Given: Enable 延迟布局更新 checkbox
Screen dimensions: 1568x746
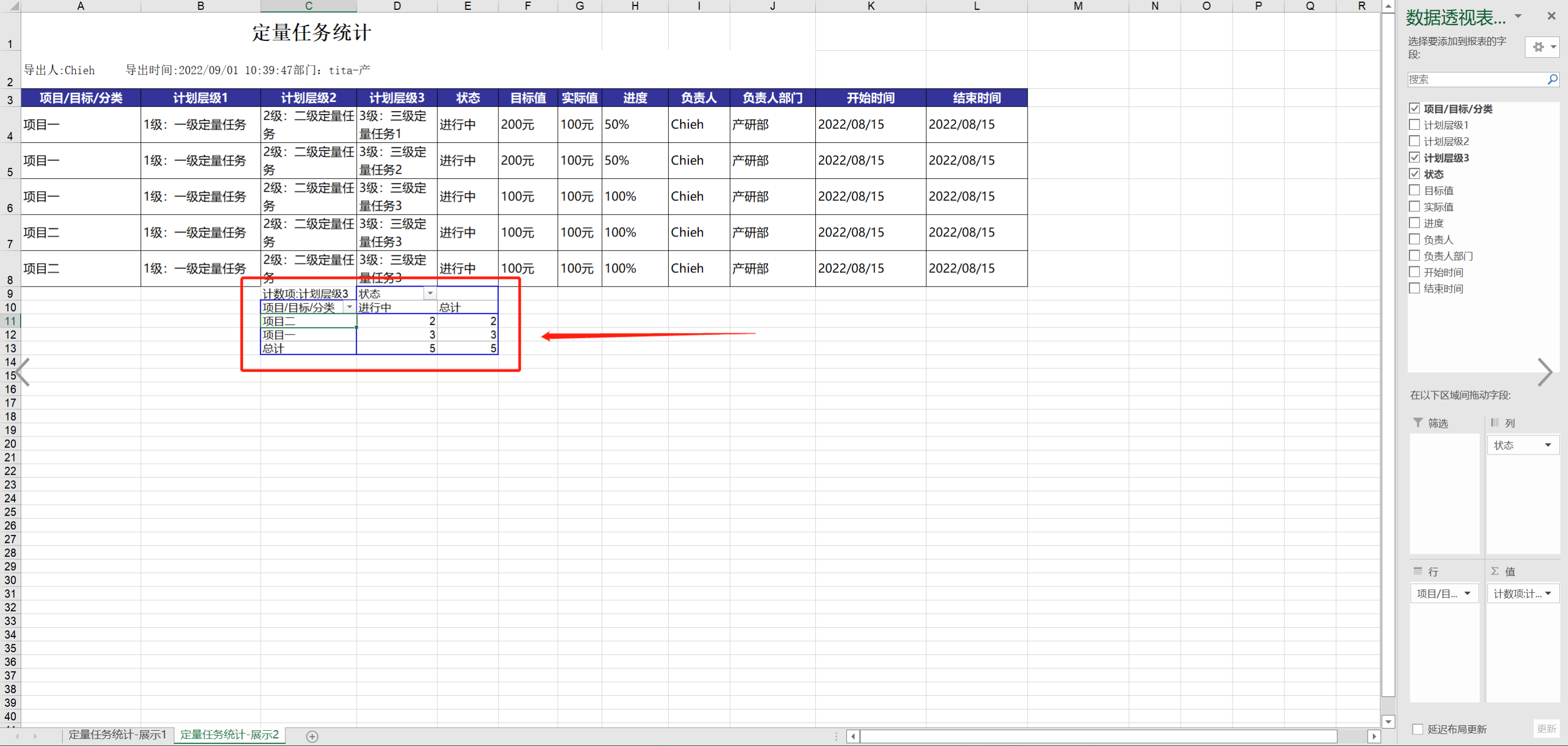Looking at the screenshot, I should 1418,729.
